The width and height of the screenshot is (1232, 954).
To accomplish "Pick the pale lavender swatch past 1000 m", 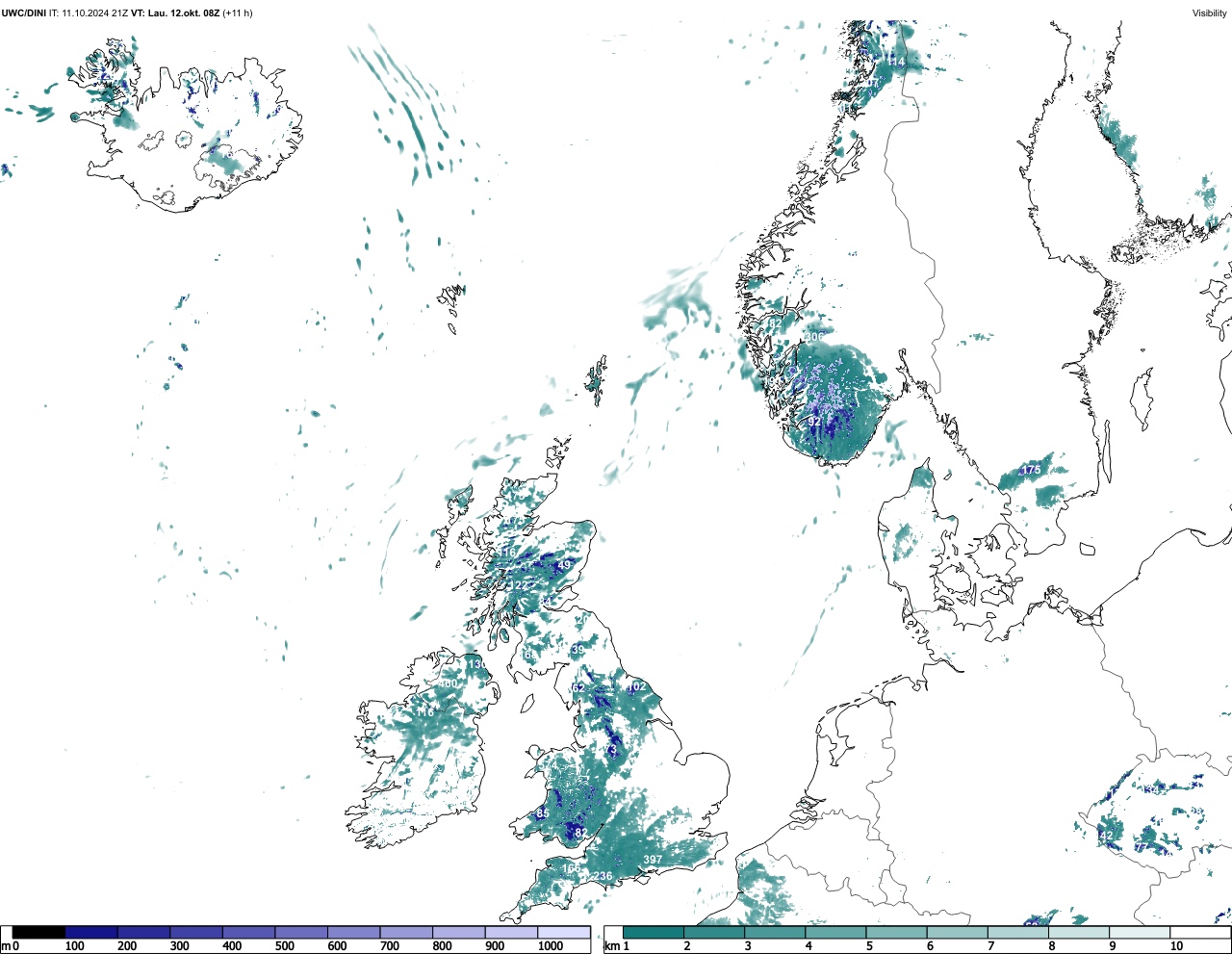I will pos(564,932).
